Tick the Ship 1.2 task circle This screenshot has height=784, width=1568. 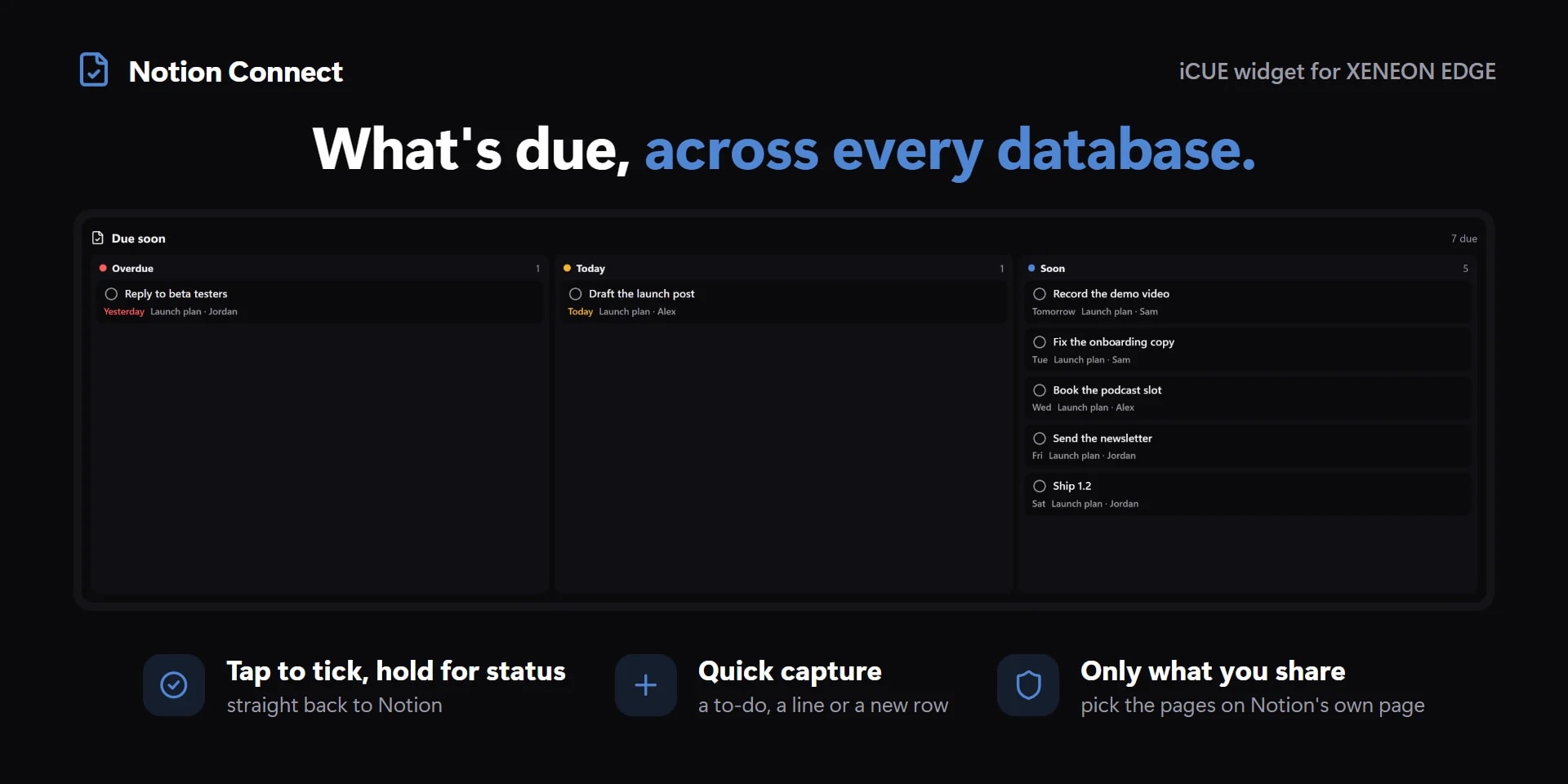(1040, 486)
